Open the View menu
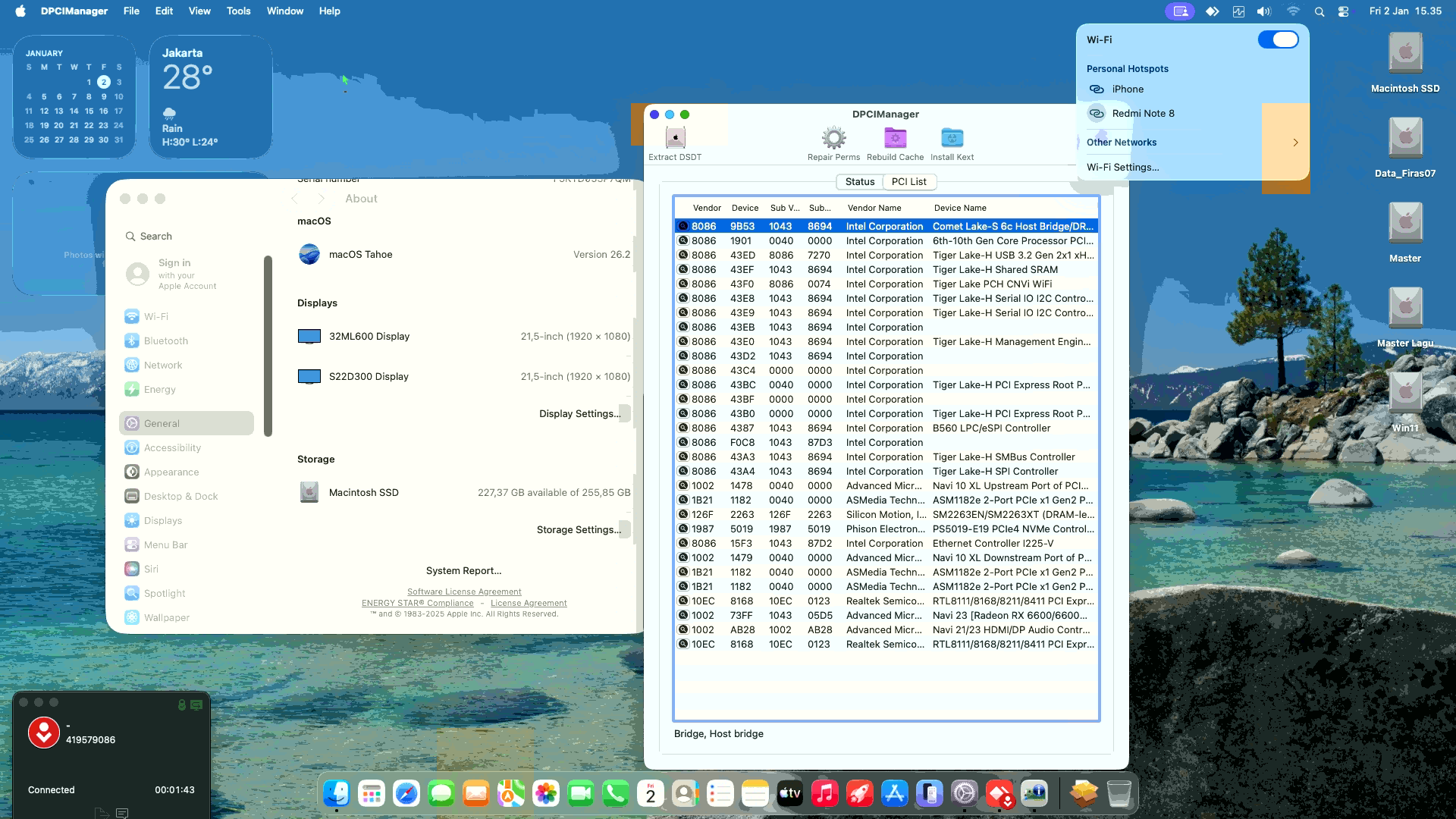Viewport: 1456px width, 819px height. [x=199, y=11]
